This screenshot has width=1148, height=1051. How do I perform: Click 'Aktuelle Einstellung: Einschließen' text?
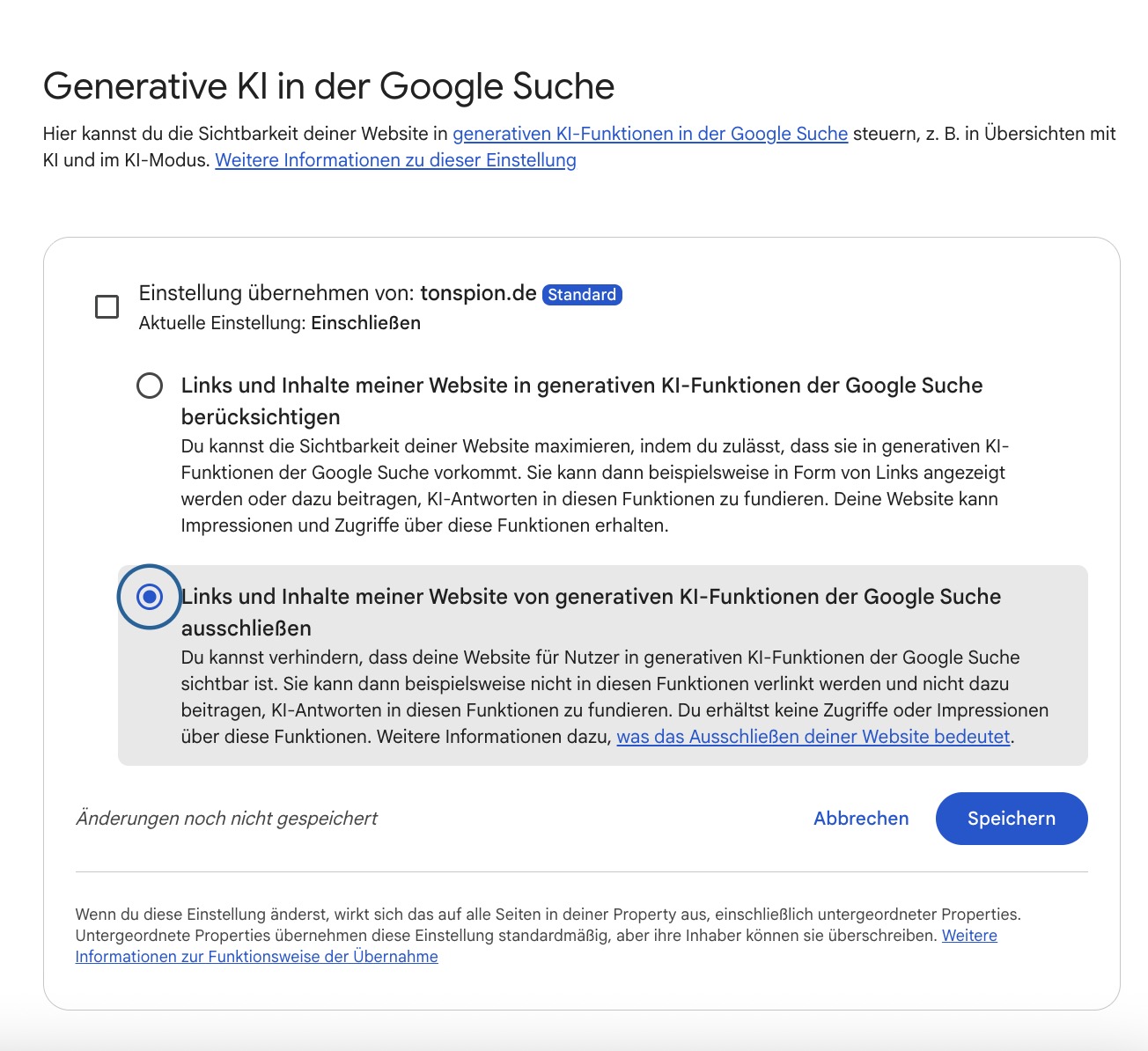point(280,323)
